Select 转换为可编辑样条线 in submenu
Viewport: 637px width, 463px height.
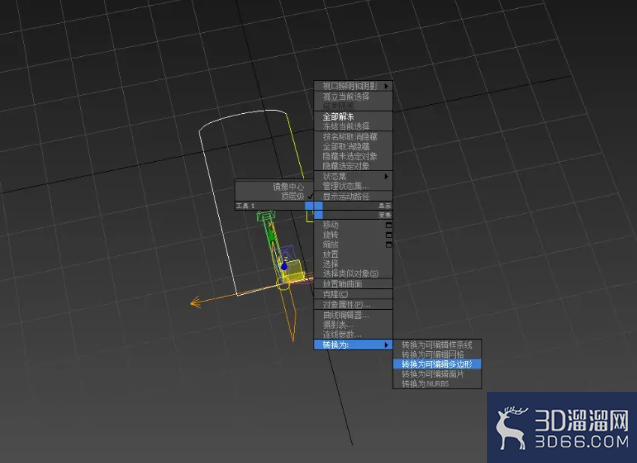tap(437, 345)
